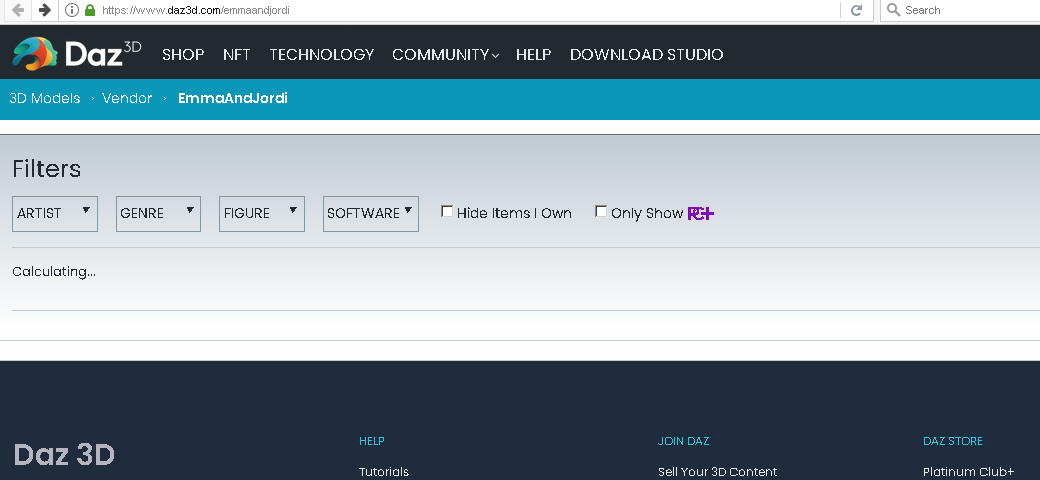Open the HELP menu in header

click(x=533, y=54)
